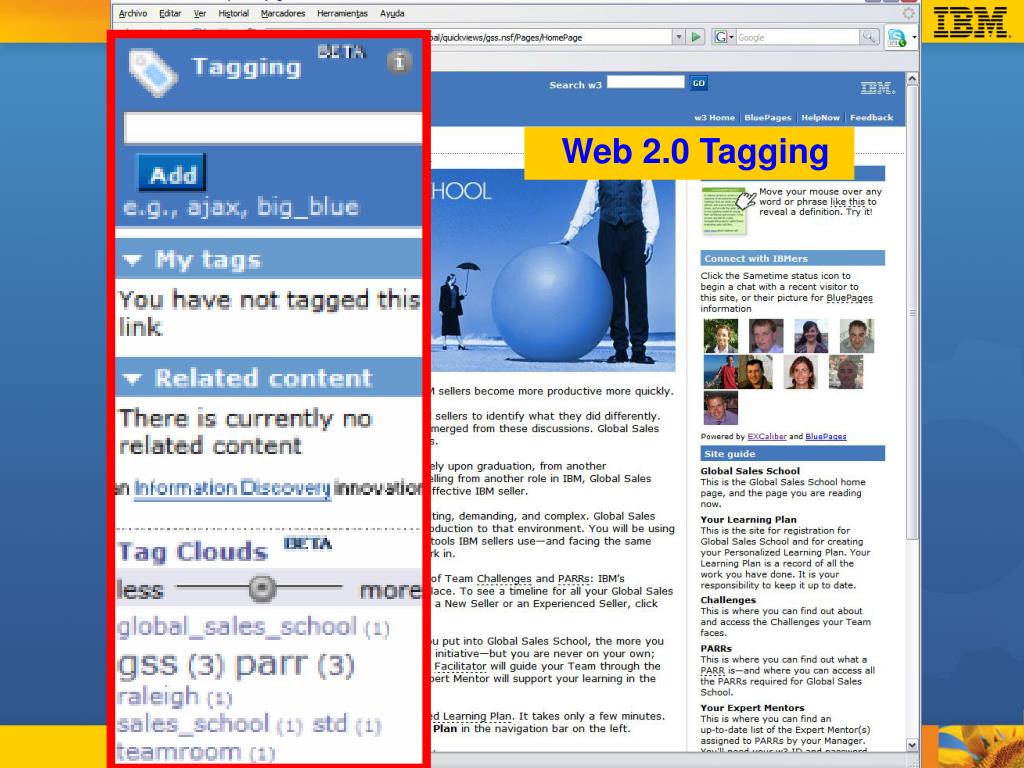
Task: Open the BluePages navigation link
Action: 767,118
